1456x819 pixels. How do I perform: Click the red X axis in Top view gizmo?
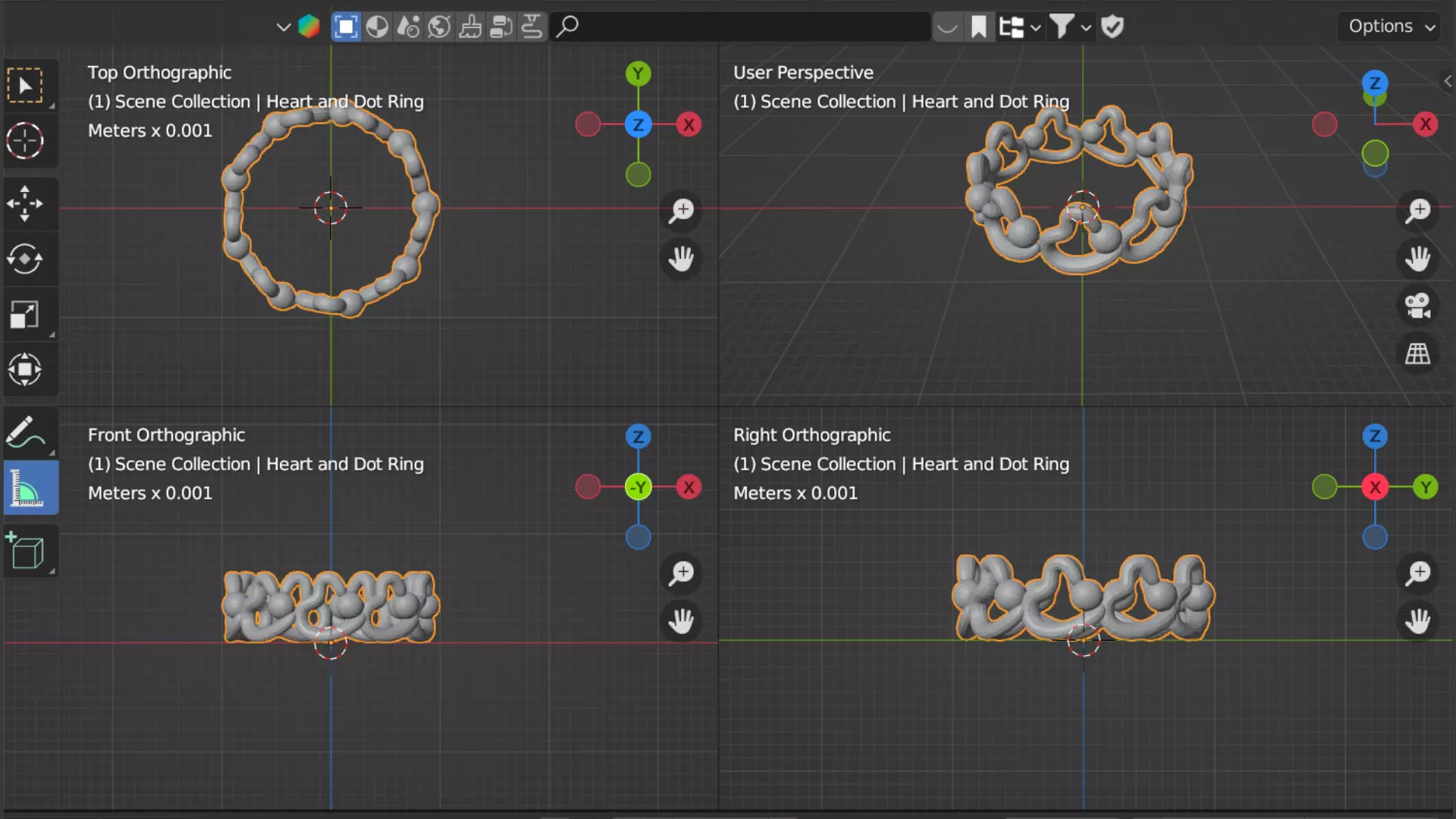point(689,124)
